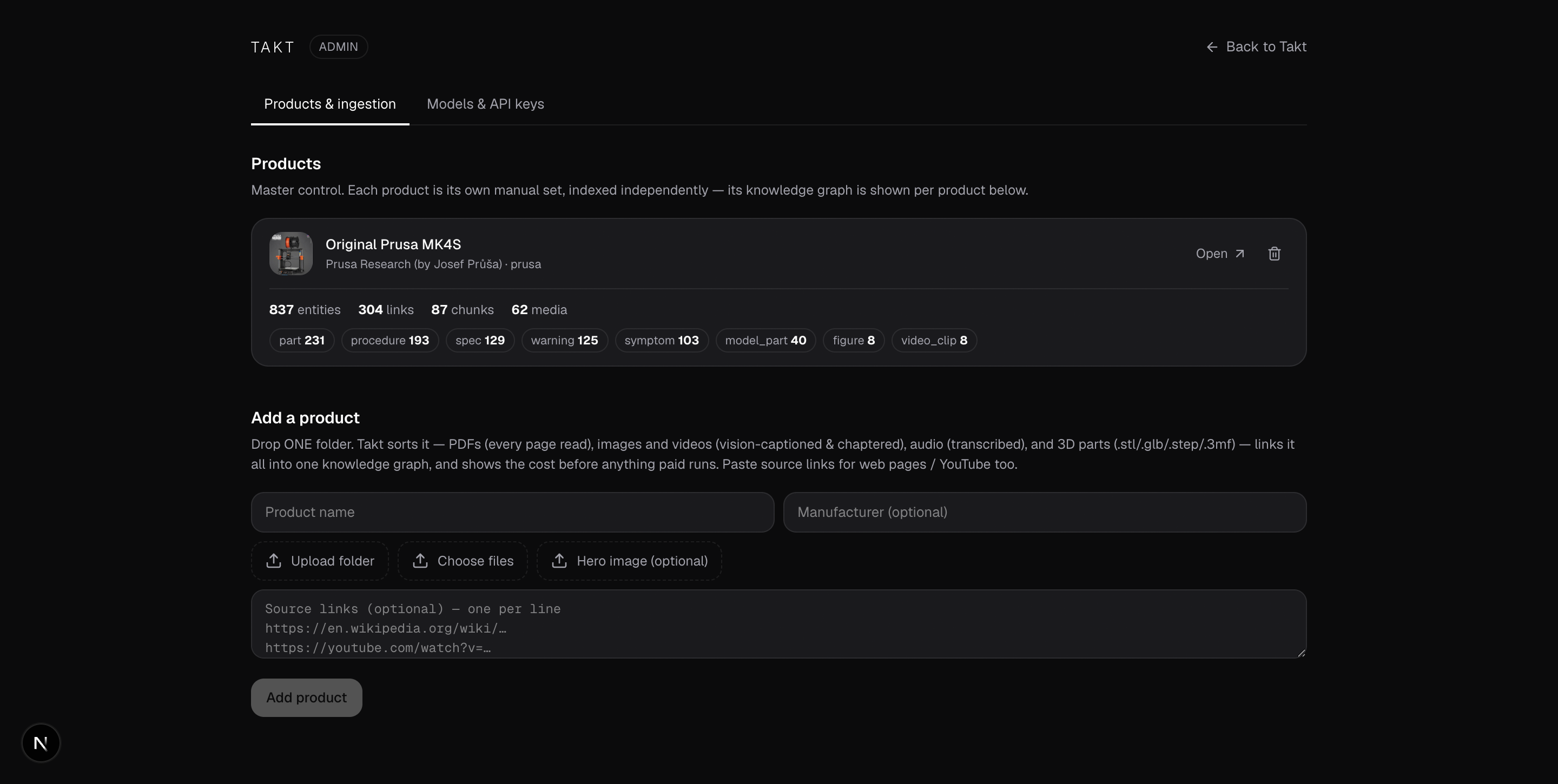The image size is (1558, 784).
Task: Click the symptom 103 chip
Action: click(x=661, y=340)
